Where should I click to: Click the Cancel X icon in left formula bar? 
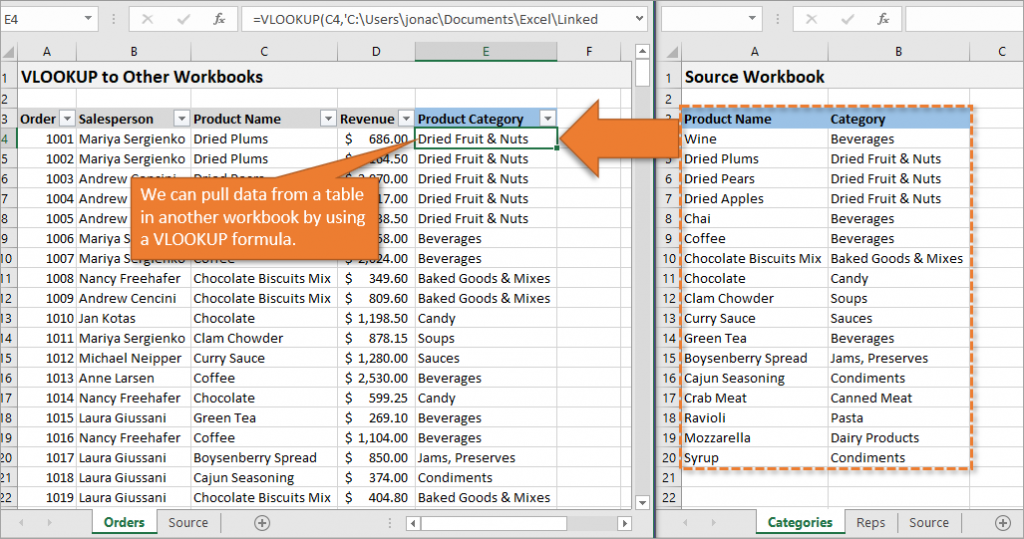tap(147, 19)
